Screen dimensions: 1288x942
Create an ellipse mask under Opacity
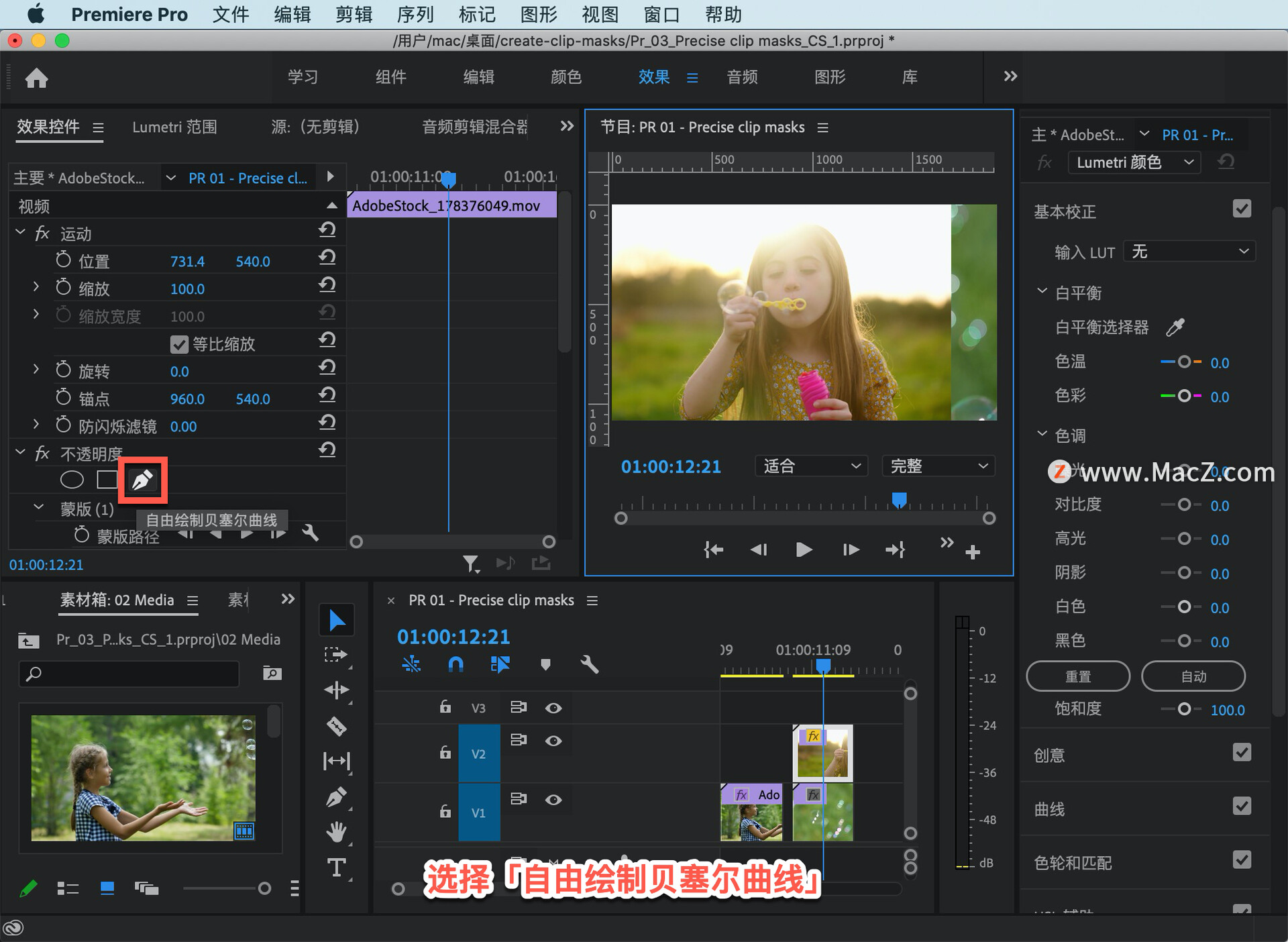coord(72,480)
